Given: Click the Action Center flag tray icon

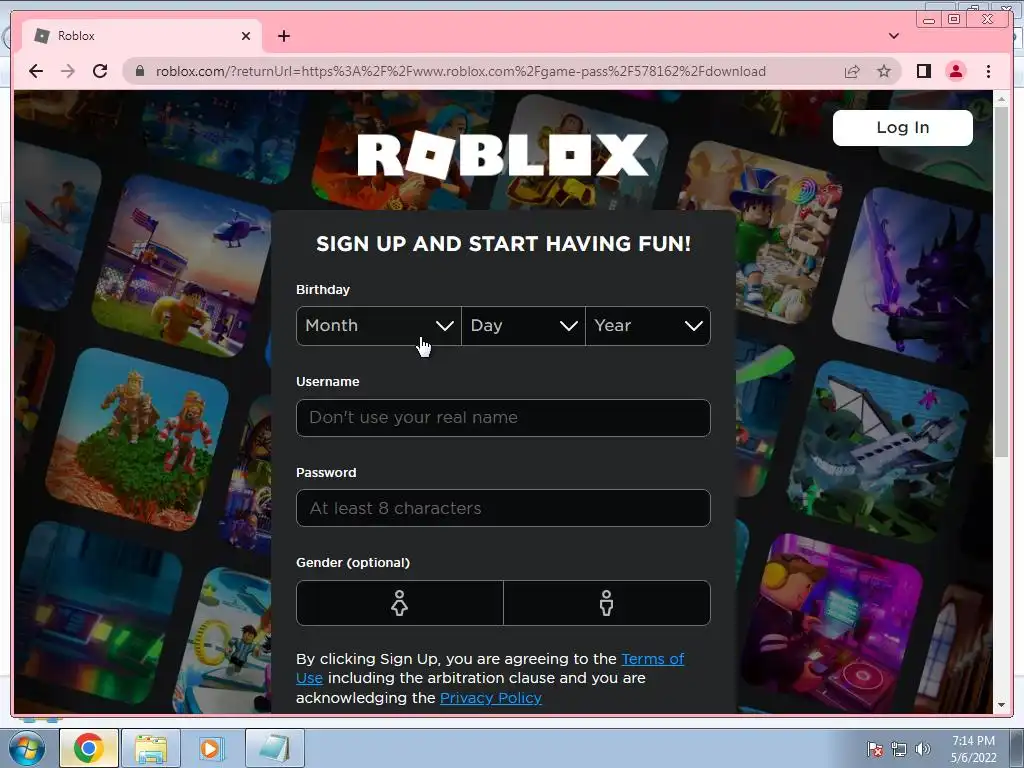Looking at the screenshot, I should 874,749.
